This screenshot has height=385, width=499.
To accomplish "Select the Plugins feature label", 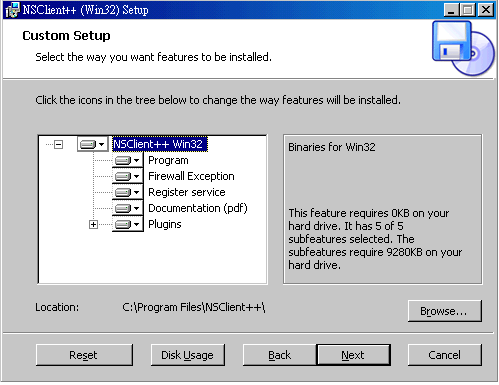I will pyautogui.click(x=165, y=224).
